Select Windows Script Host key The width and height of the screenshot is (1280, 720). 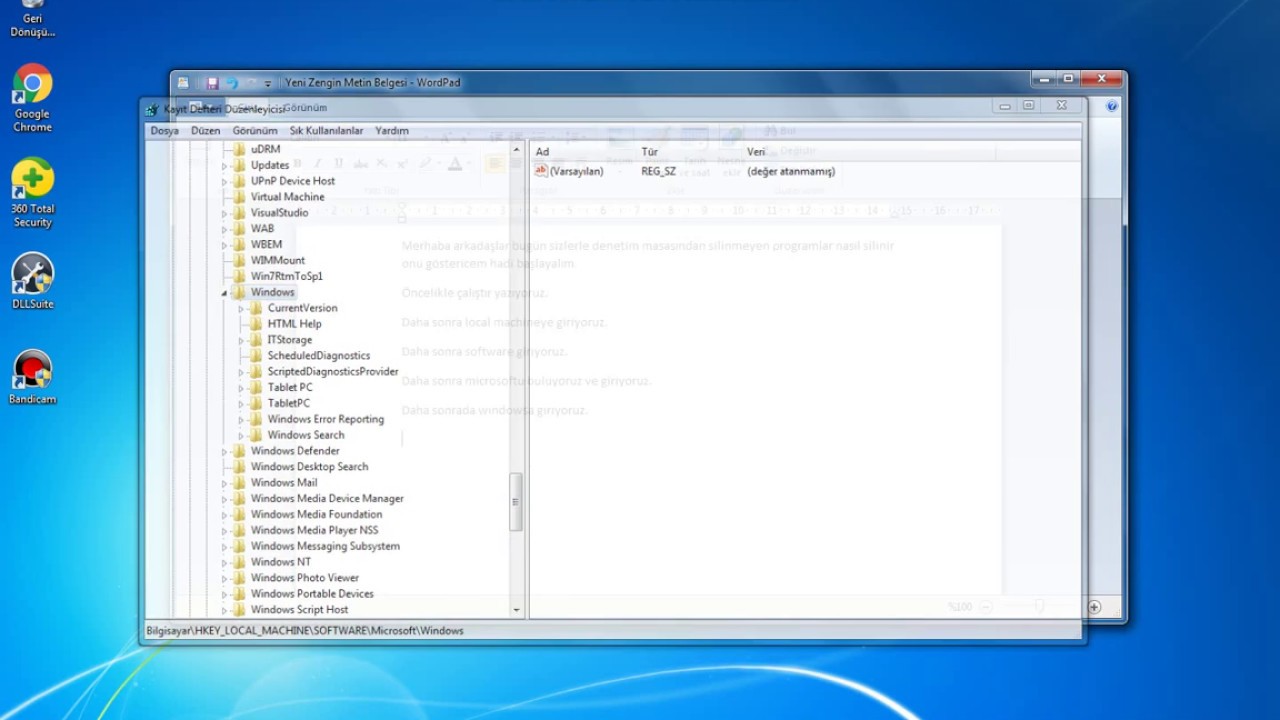(x=299, y=610)
